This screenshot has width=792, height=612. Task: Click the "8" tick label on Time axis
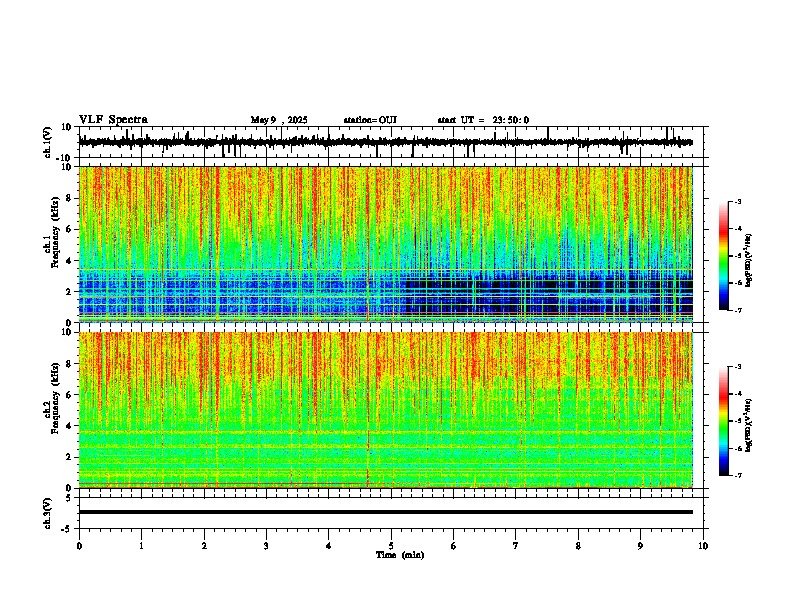tap(578, 546)
